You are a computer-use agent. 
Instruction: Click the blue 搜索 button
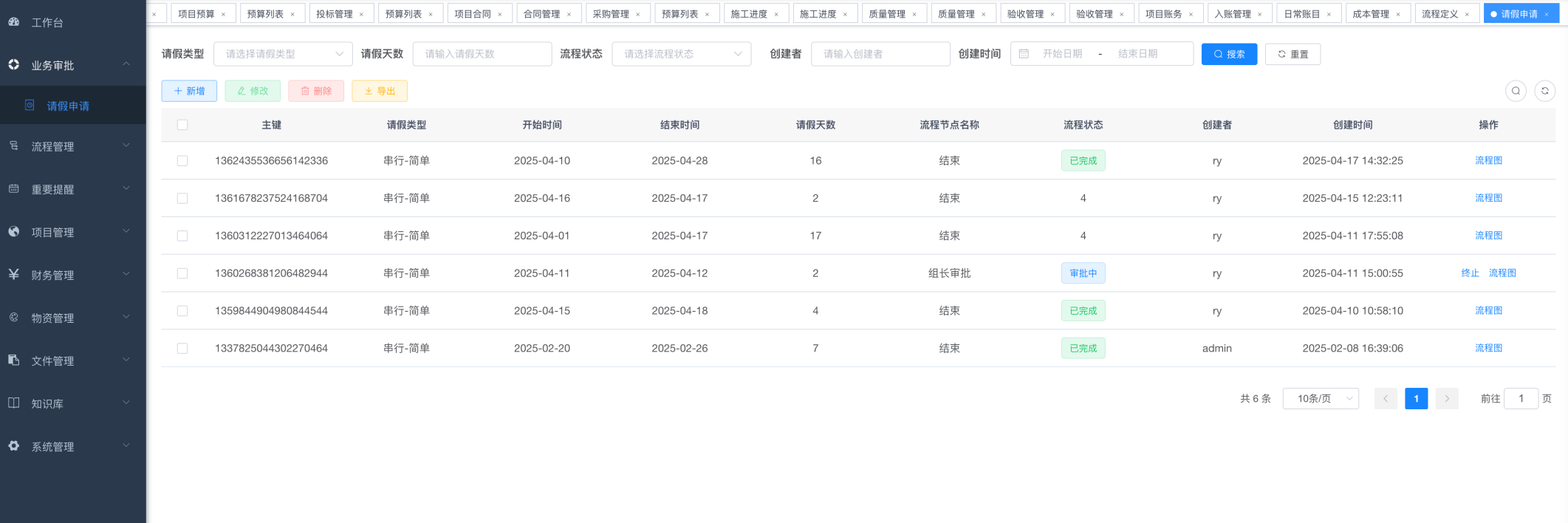pos(1228,54)
